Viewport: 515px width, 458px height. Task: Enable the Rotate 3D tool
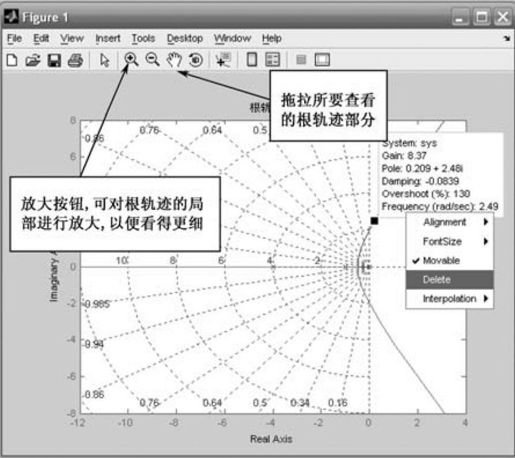(196, 60)
